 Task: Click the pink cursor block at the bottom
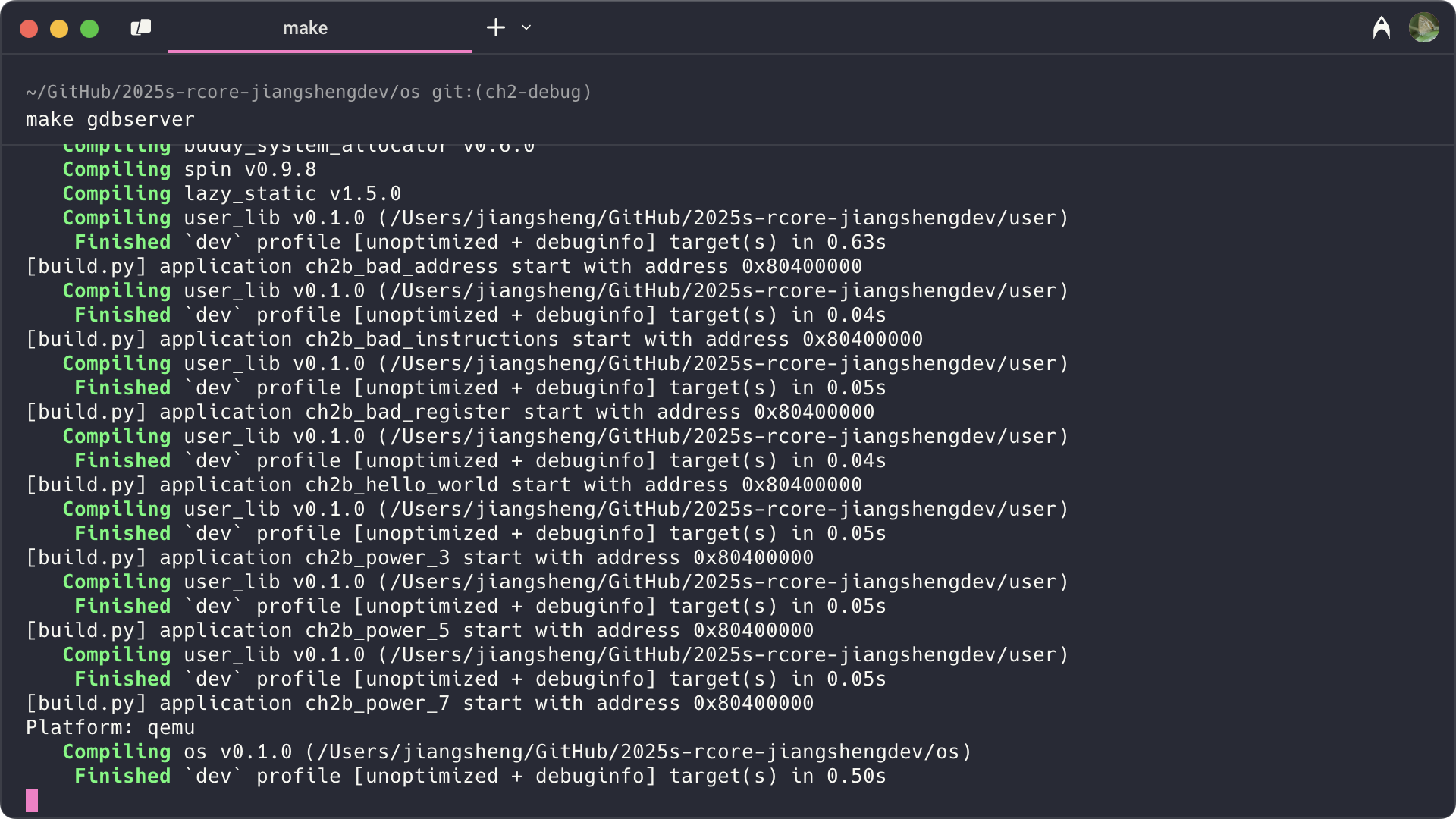click(32, 799)
